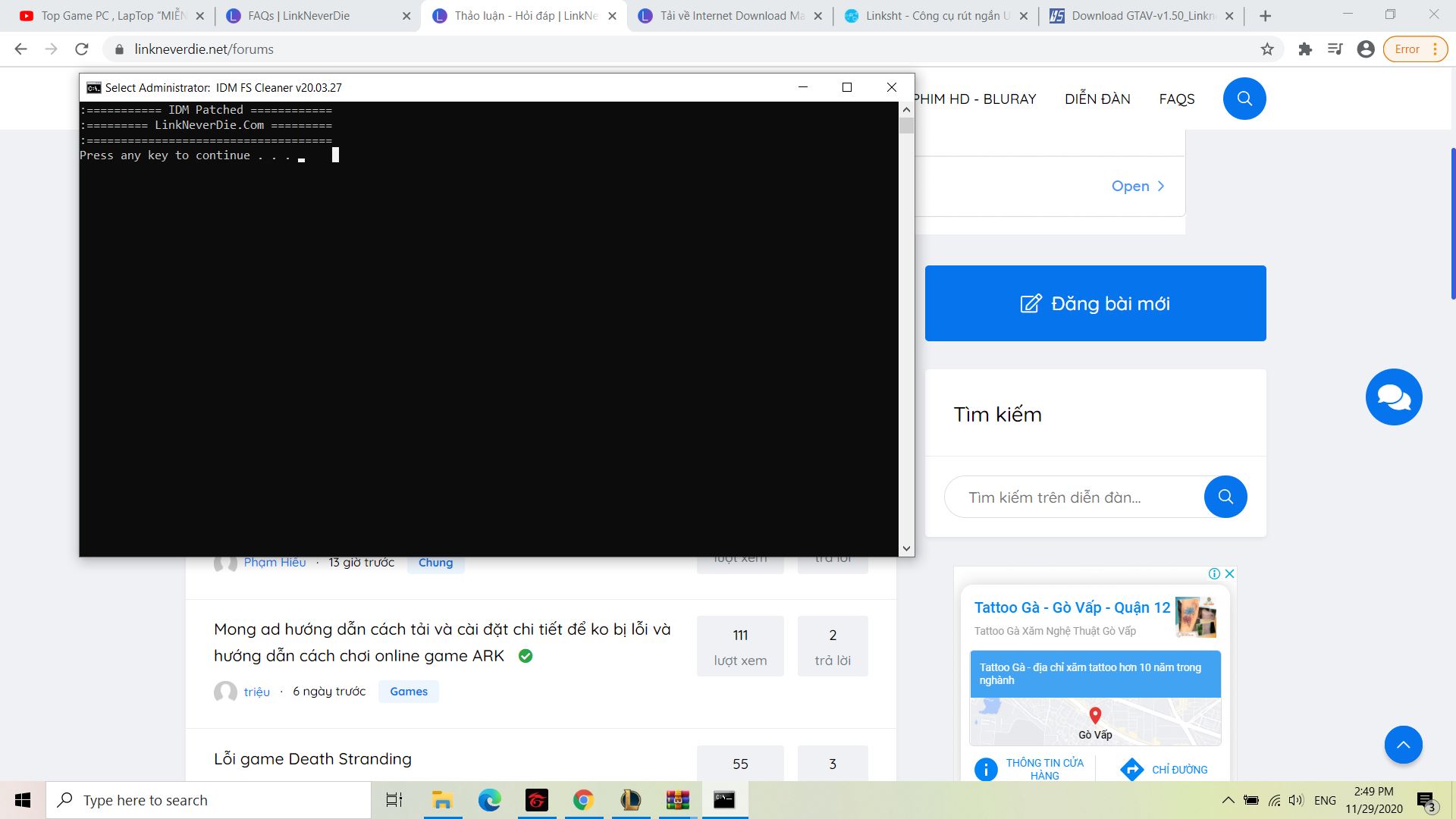The image size is (1456, 819).
Task: Show hidden system tray icons
Action: pos(1228,800)
